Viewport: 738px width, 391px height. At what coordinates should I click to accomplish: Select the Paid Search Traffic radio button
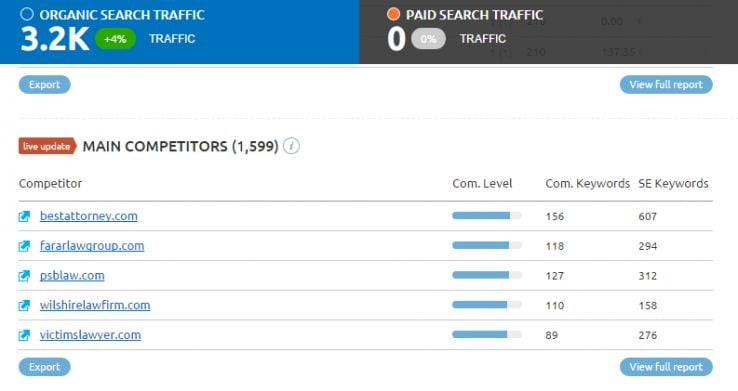pyautogui.click(x=393, y=14)
